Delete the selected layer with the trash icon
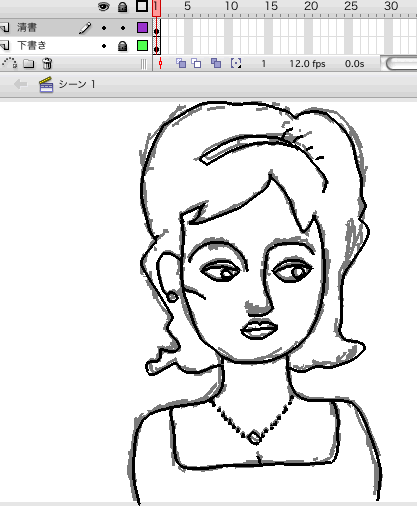 tap(47, 63)
